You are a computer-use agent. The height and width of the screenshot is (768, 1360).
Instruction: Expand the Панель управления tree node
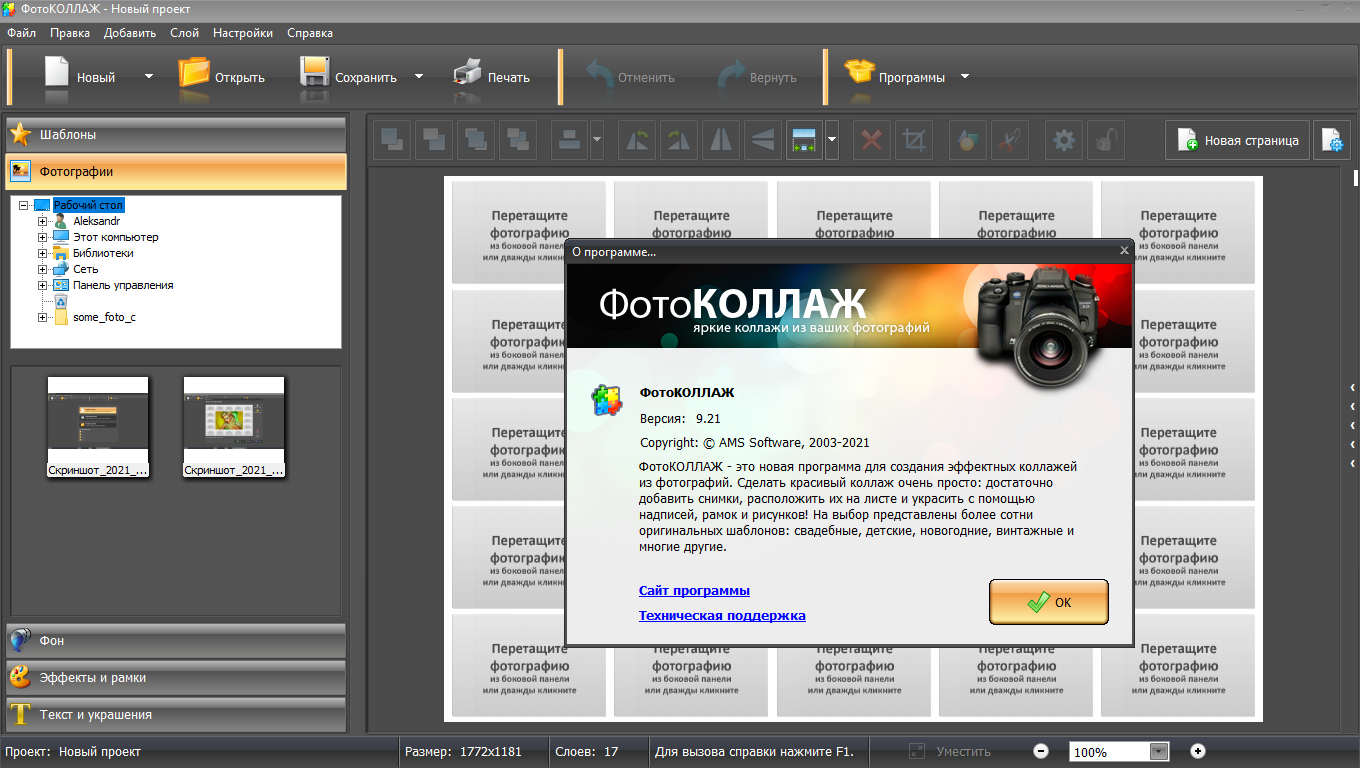(x=42, y=285)
